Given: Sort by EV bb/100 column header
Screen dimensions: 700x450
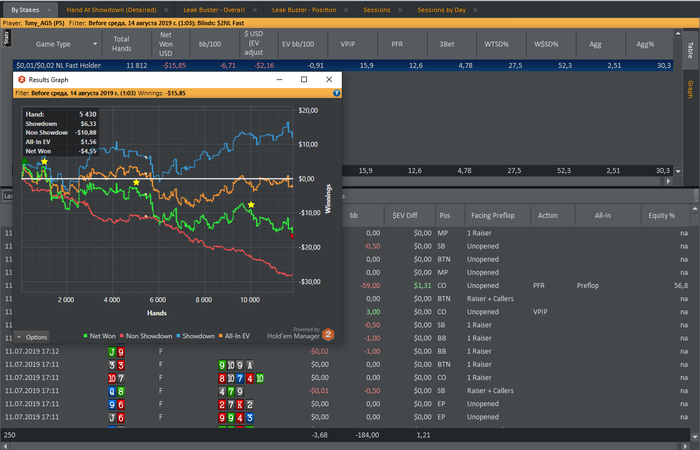Looking at the screenshot, I should click(x=298, y=44).
